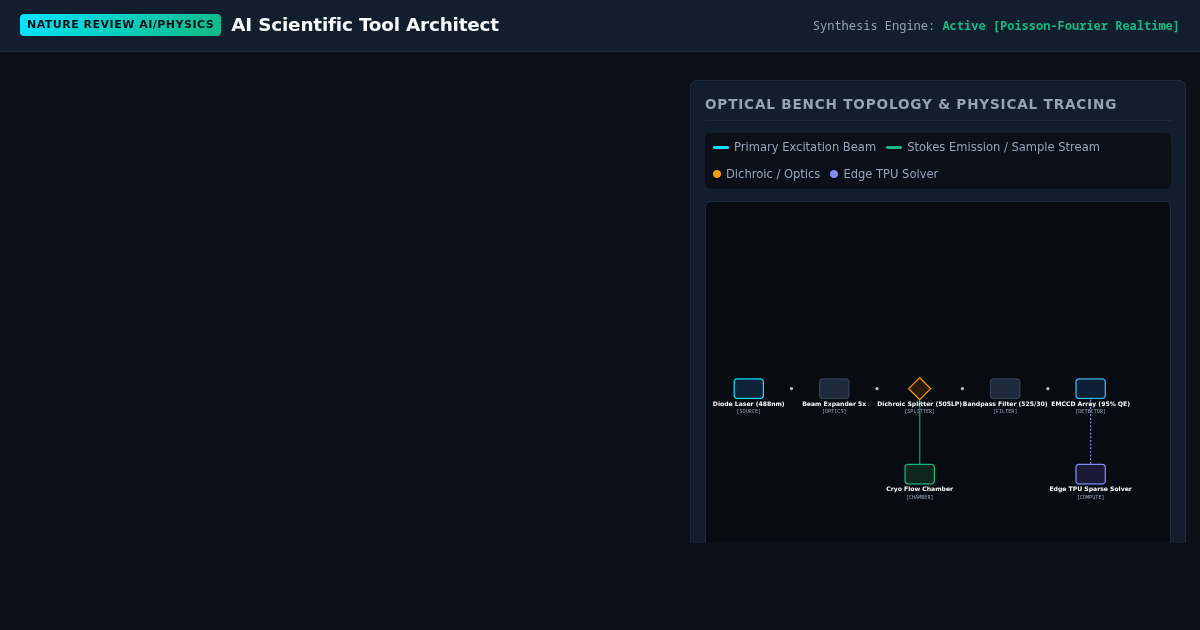The width and height of the screenshot is (1200, 630).
Task: Click the Optical Bench Topology panel heading
Action: [911, 104]
